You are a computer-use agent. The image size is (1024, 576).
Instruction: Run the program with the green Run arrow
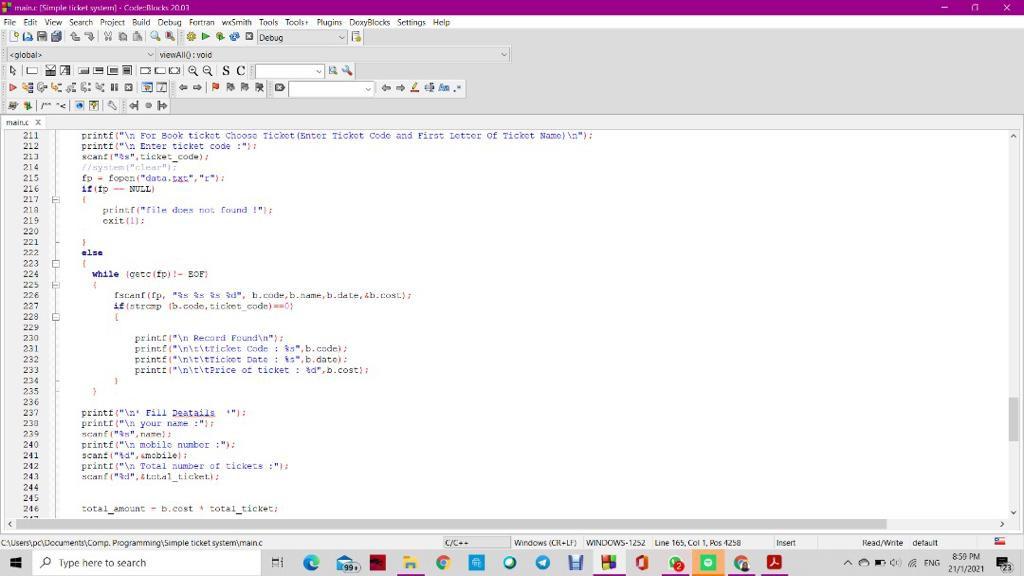[x=206, y=37]
